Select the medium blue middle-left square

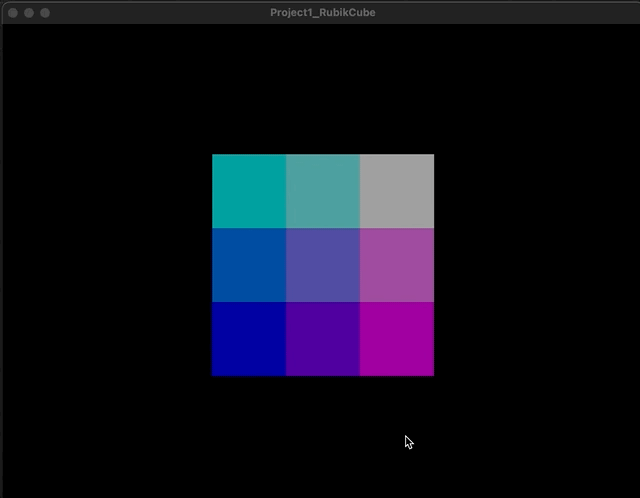click(x=249, y=265)
